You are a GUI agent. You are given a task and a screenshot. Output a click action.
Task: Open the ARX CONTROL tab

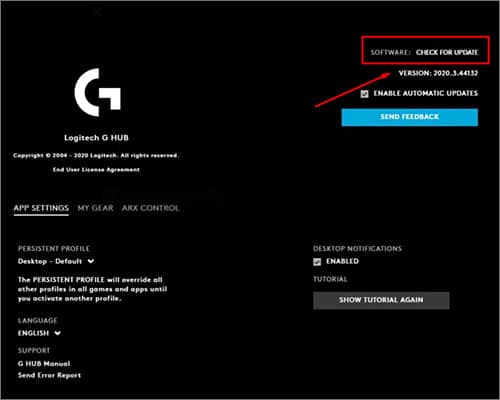pyautogui.click(x=150, y=208)
